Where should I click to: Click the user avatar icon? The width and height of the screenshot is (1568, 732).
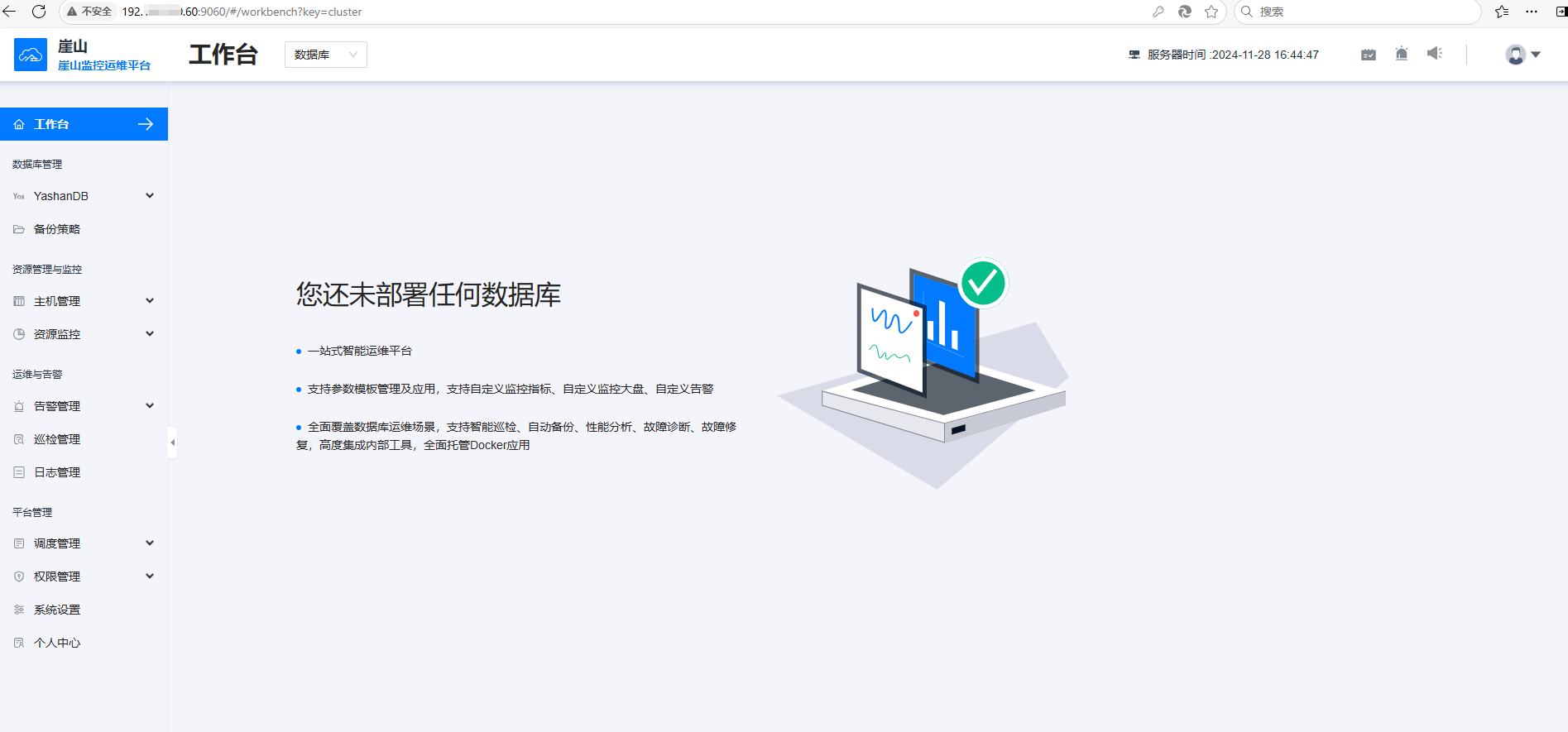1516,55
